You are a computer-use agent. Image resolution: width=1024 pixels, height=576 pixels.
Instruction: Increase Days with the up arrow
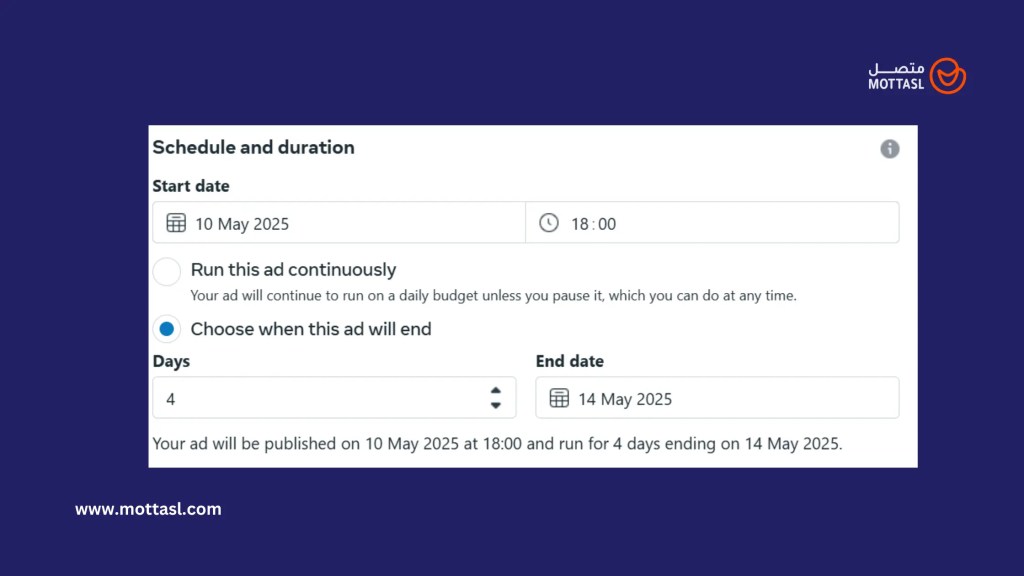pyautogui.click(x=495, y=391)
